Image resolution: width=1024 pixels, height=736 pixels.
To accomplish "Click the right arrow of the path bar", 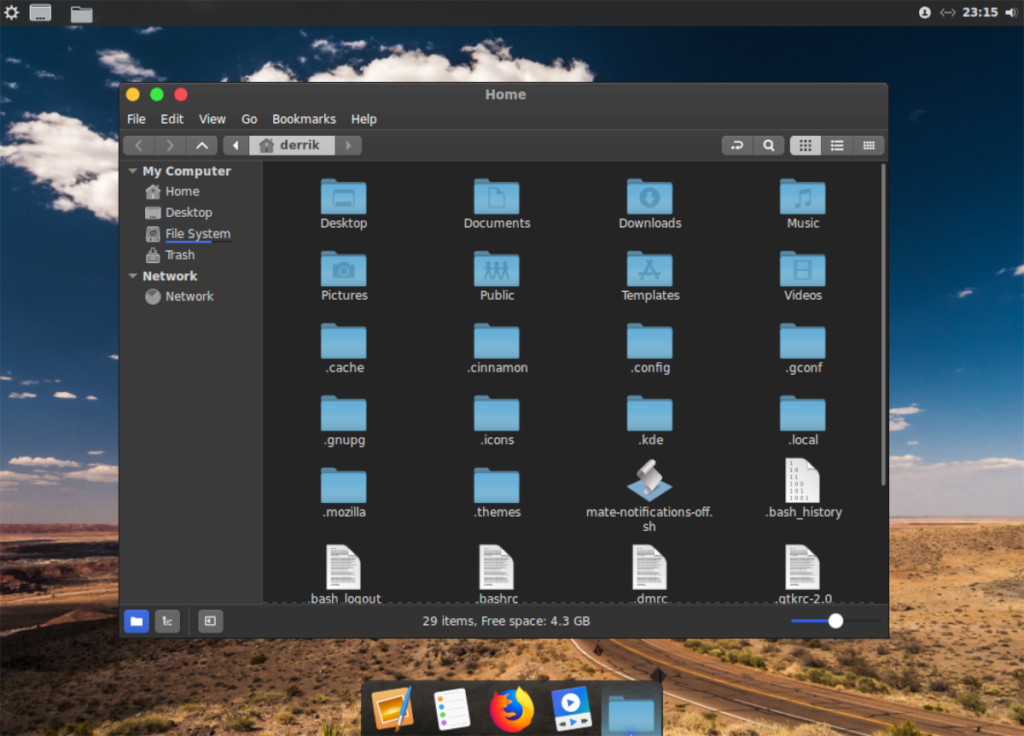I will pyautogui.click(x=348, y=146).
